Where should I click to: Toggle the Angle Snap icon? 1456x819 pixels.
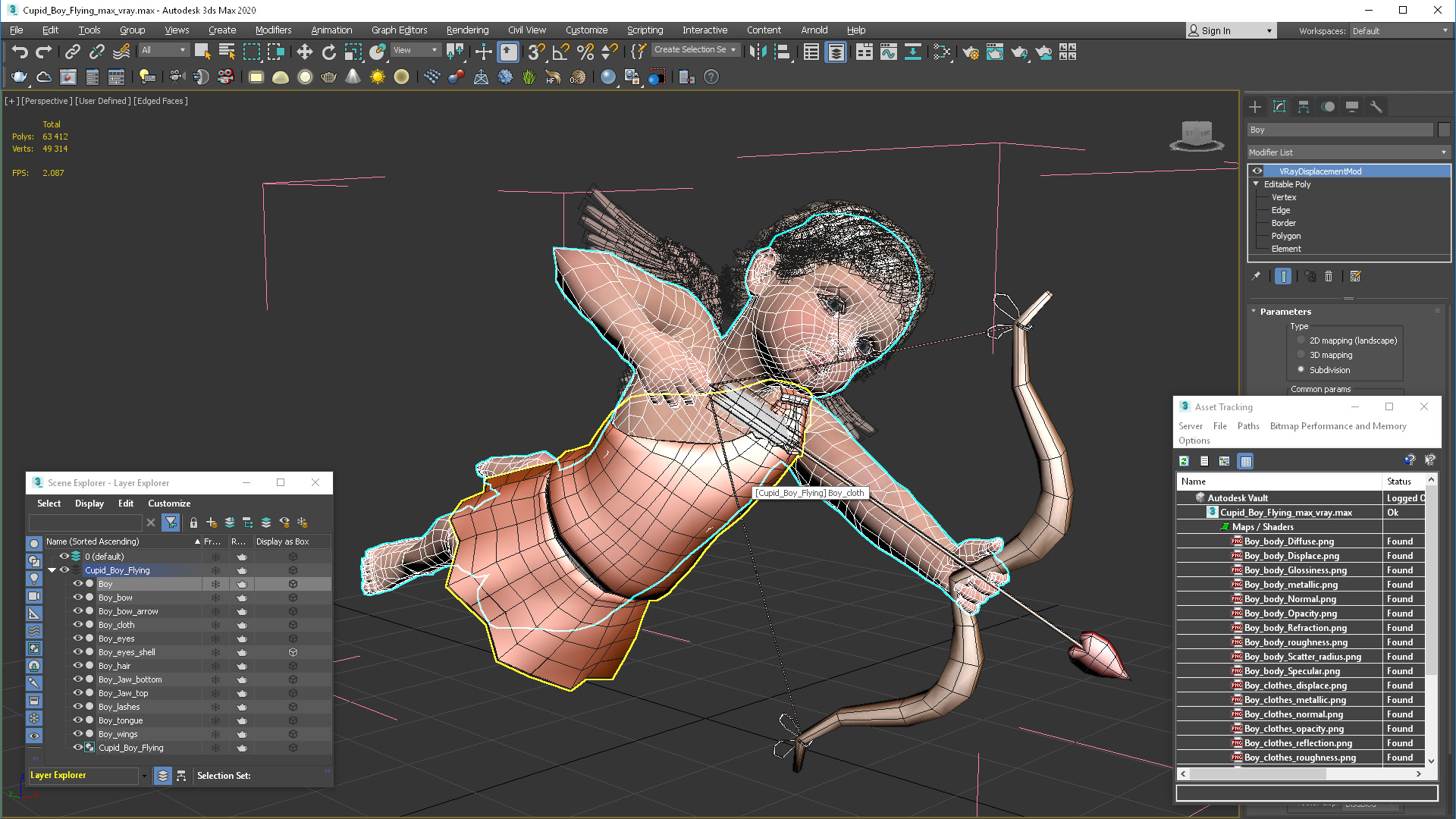[x=560, y=52]
